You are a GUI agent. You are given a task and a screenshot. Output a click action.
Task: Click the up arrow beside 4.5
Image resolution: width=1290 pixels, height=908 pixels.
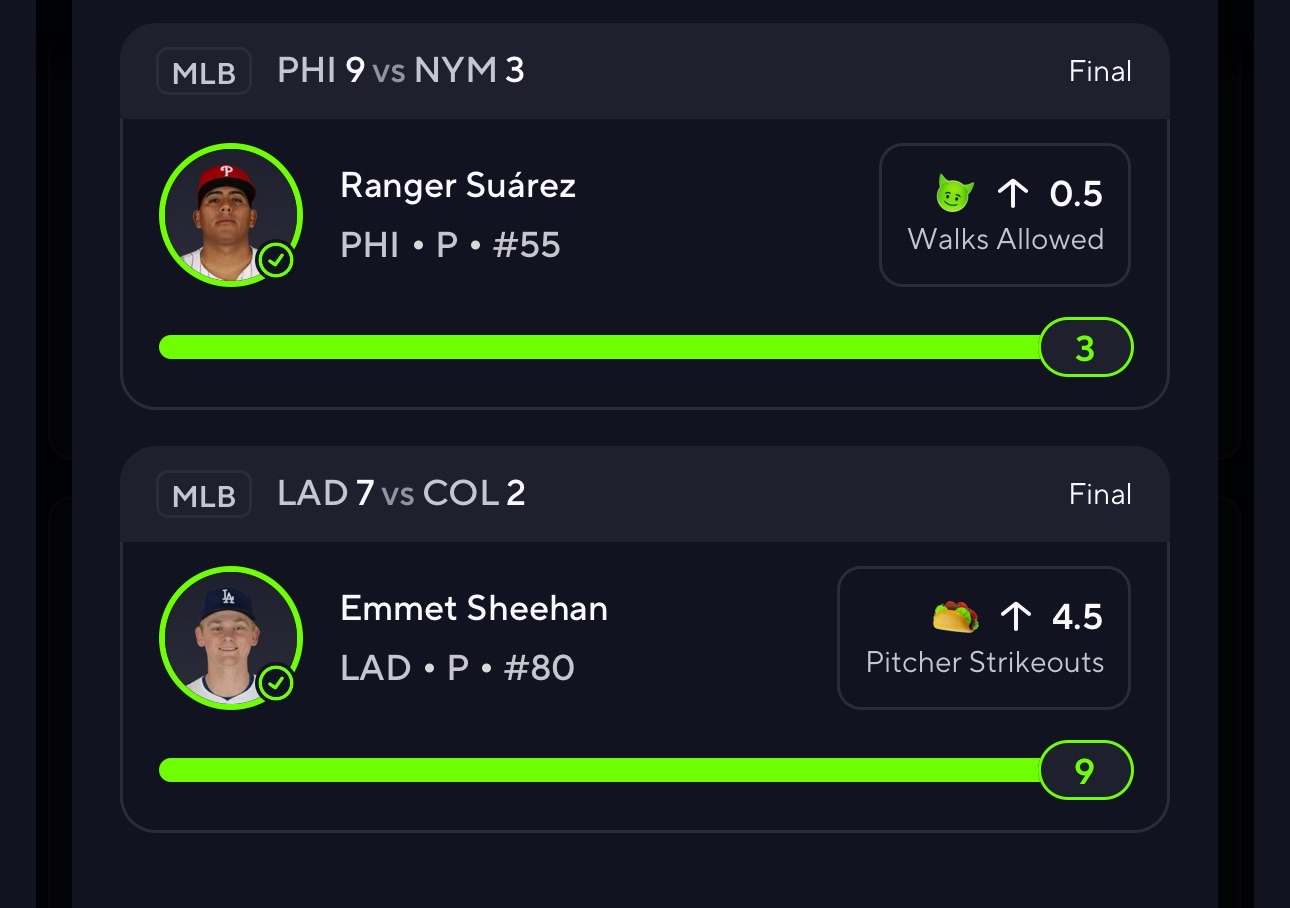coord(1015,617)
